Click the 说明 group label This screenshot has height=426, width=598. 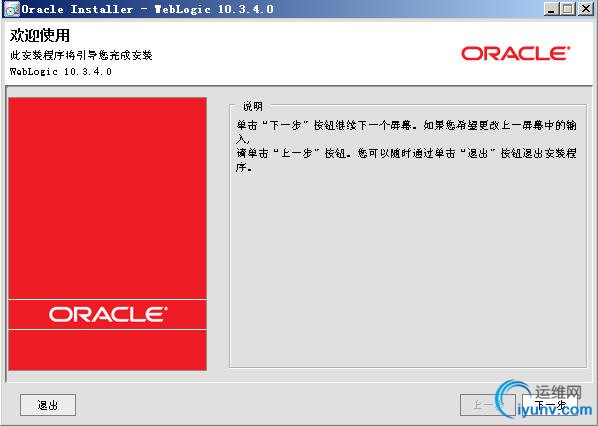pyautogui.click(x=253, y=106)
